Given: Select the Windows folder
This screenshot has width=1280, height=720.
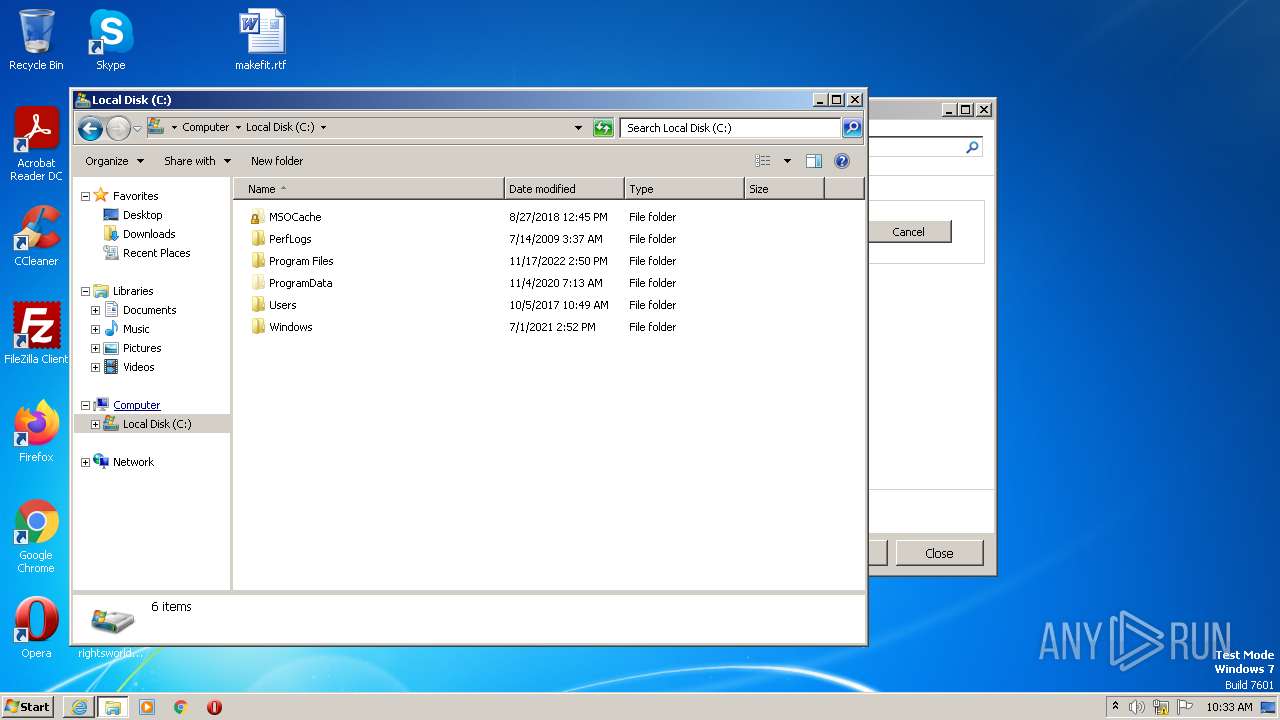Looking at the screenshot, I should (x=290, y=327).
